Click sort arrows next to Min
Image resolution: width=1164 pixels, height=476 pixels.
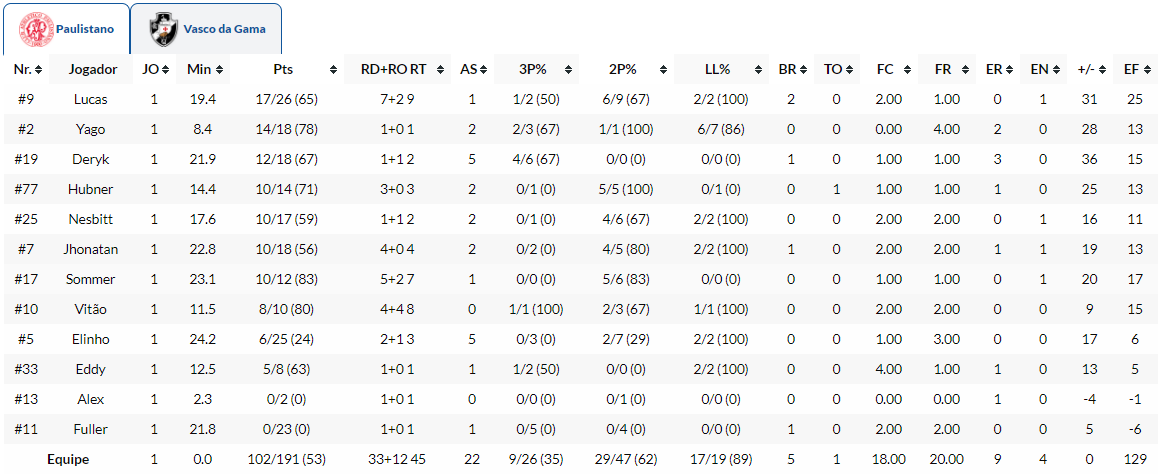pyautogui.click(x=219, y=70)
